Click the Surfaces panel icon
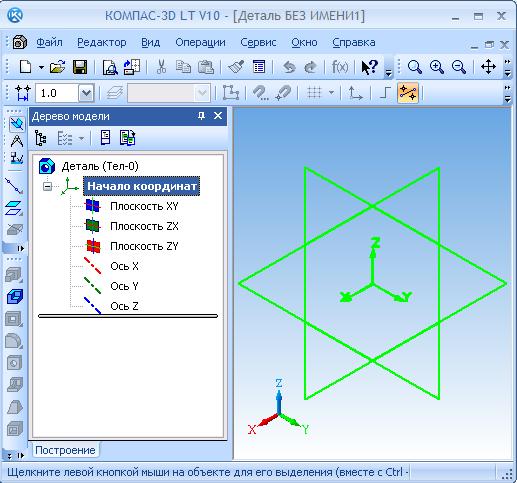The width and height of the screenshot is (517, 483). tap(14, 208)
